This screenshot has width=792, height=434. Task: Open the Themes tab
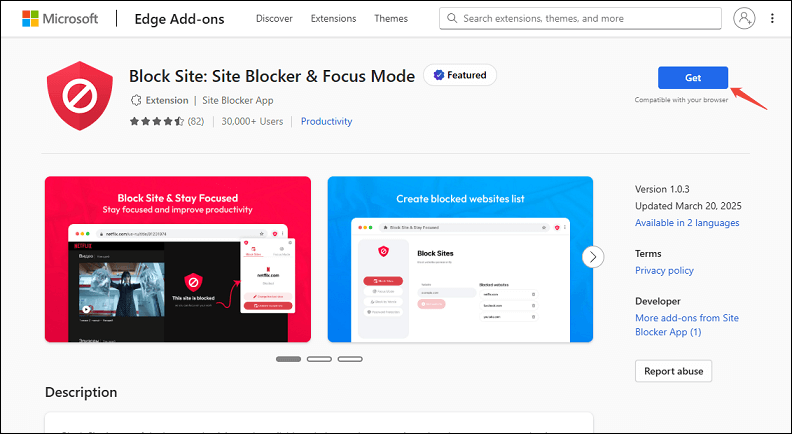coord(391,19)
